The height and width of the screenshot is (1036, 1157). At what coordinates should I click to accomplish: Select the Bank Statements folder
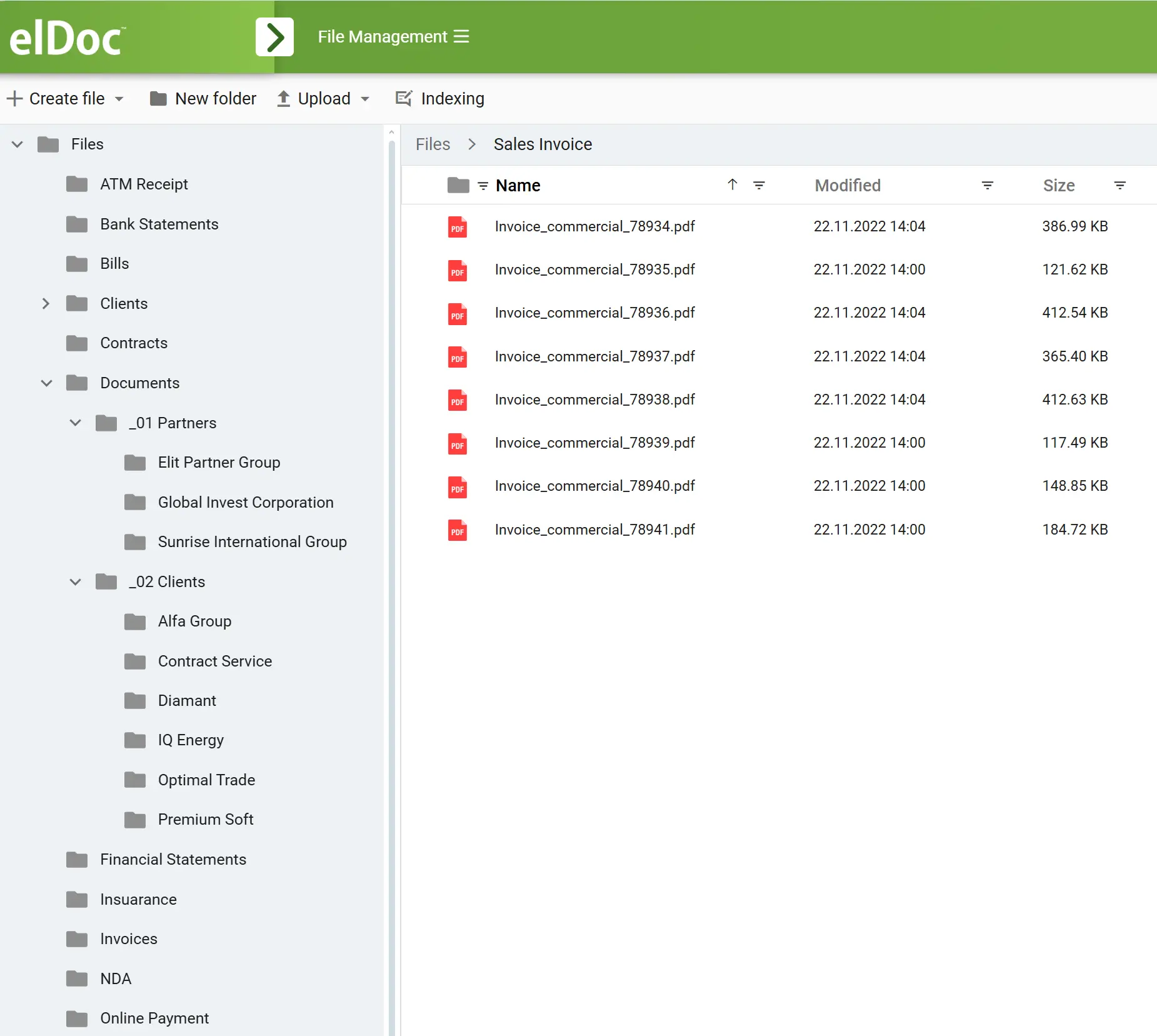pyautogui.click(x=159, y=224)
